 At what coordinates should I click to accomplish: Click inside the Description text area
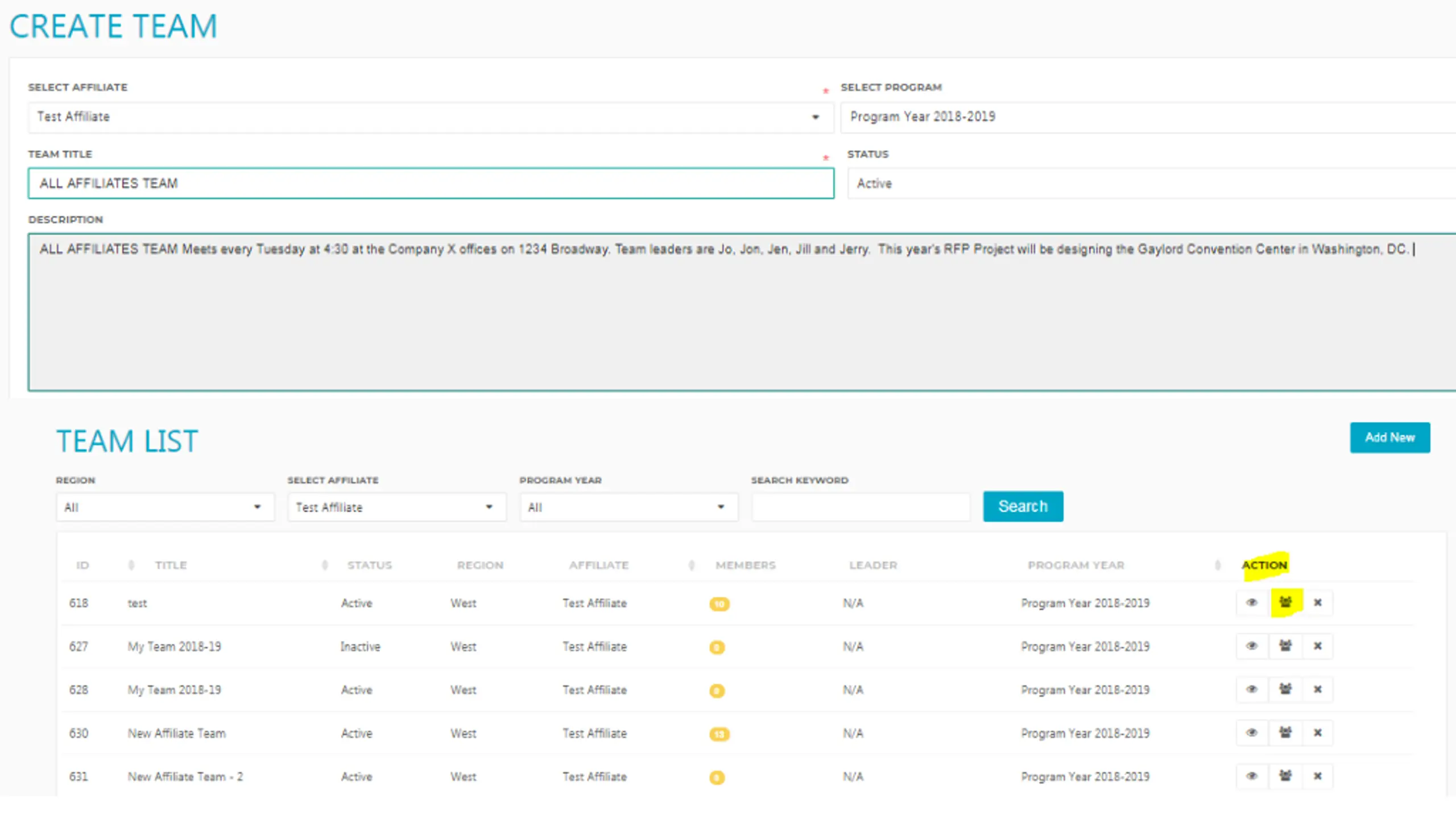(x=742, y=312)
